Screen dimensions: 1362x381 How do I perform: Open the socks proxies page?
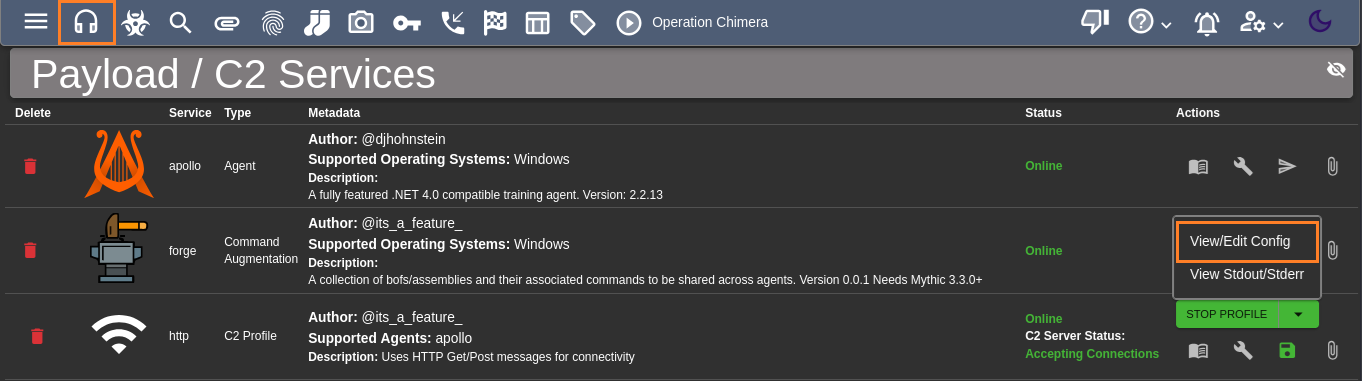click(317, 22)
